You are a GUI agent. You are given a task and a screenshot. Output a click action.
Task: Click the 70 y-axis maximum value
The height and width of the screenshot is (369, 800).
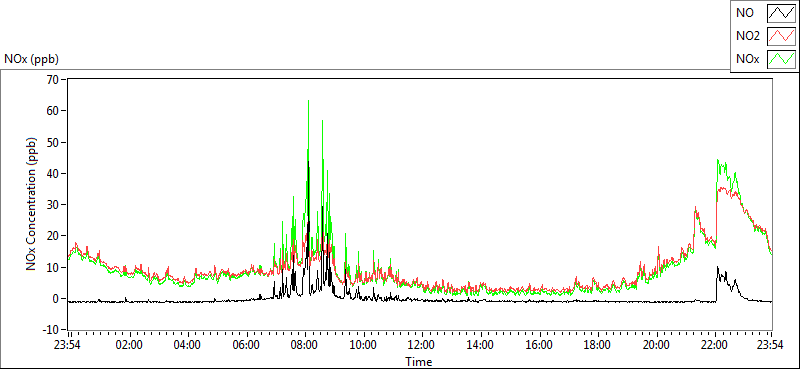(x=52, y=79)
